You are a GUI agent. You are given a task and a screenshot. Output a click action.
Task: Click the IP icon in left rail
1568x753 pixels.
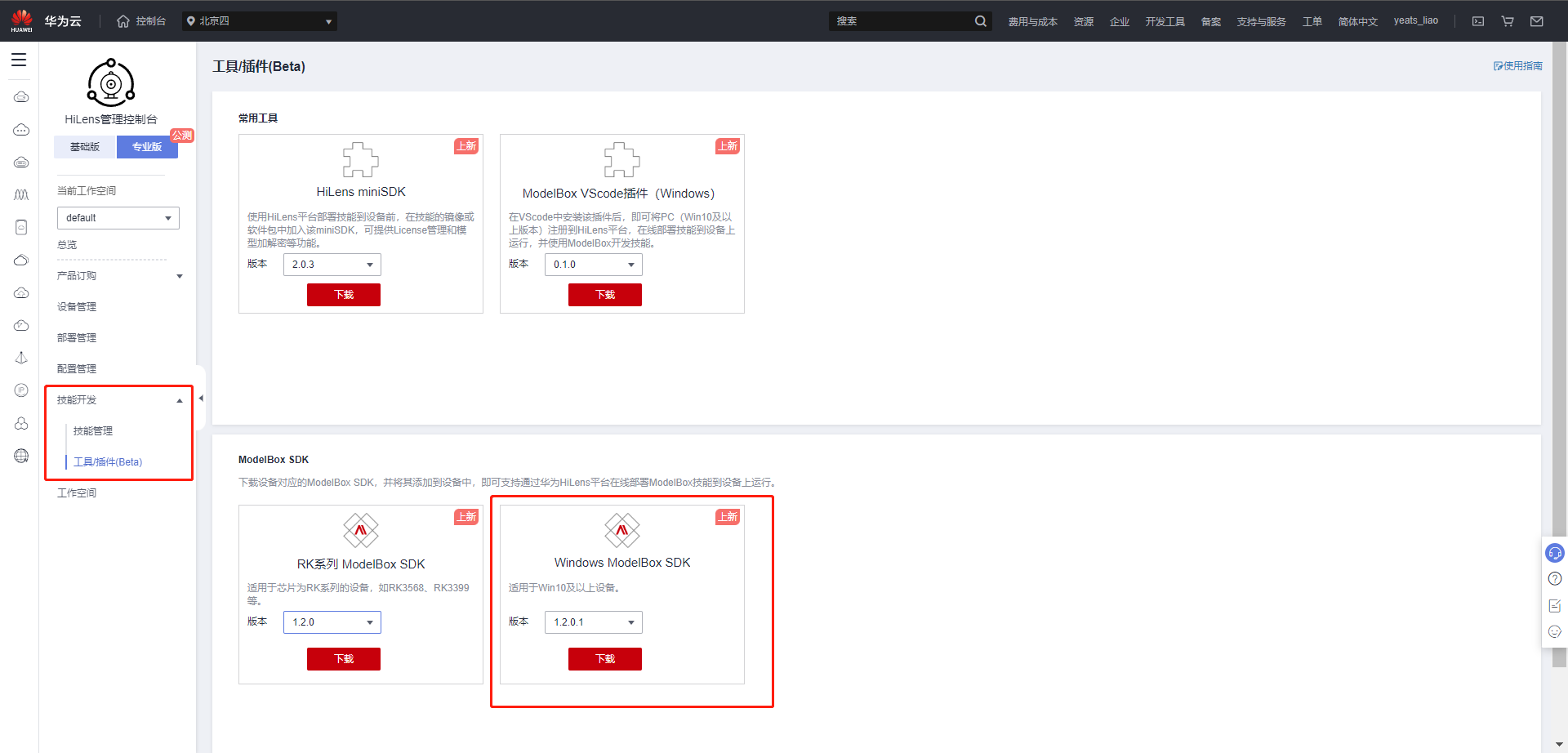[21, 390]
